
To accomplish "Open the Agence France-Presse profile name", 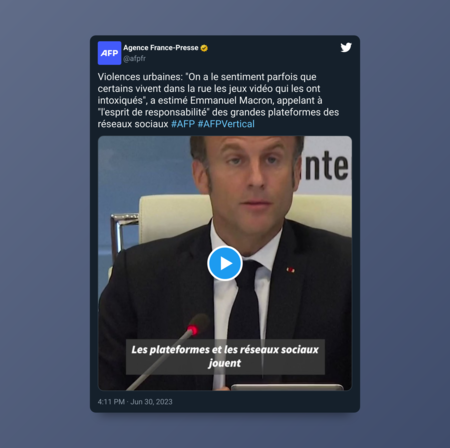I will pos(161,48).
